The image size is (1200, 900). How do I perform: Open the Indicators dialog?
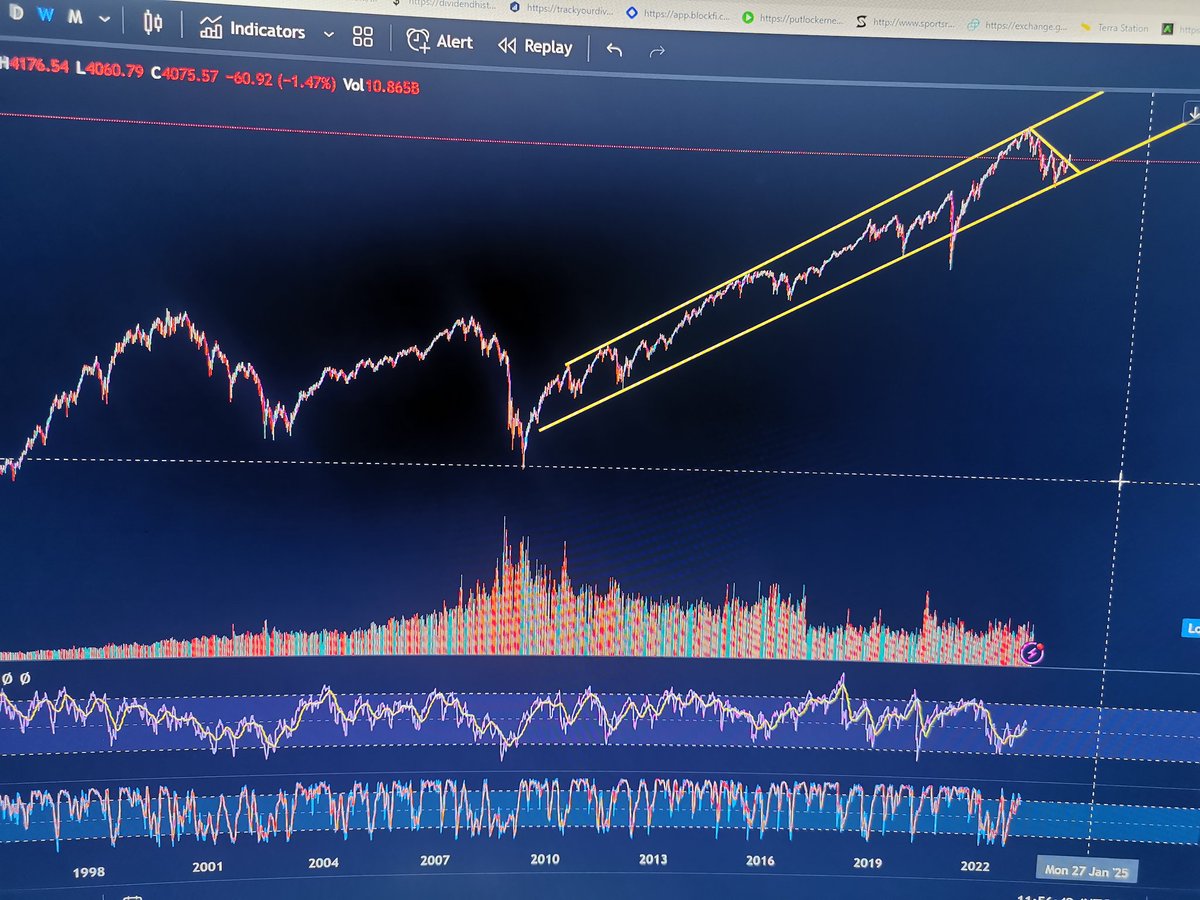[x=252, y=30]
